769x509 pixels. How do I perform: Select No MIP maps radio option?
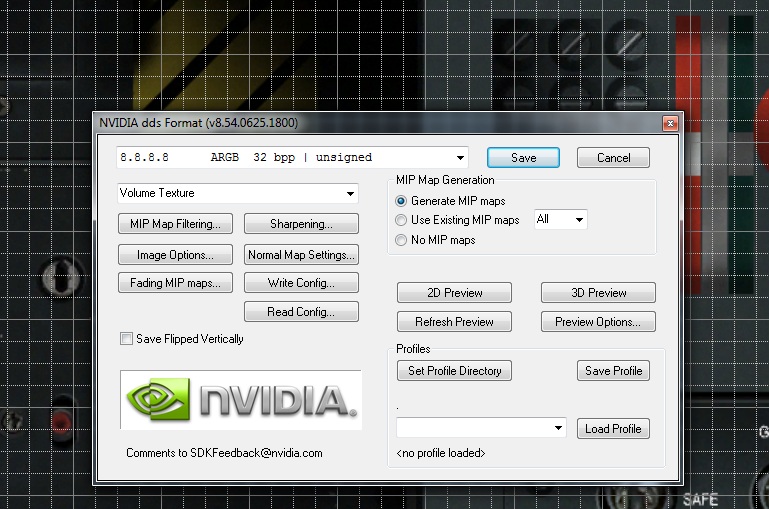pyautogui.click(x=401, y=240)
